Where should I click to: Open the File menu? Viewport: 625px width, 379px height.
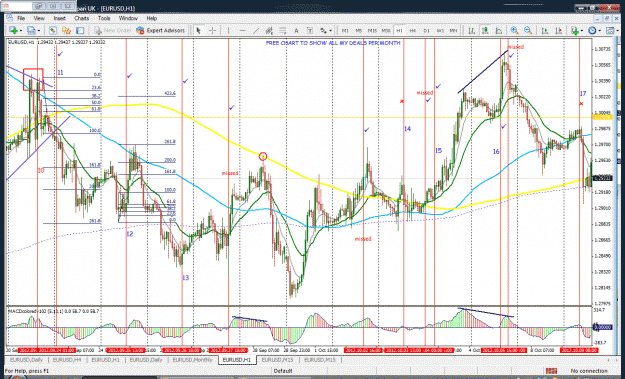[x=21, y=18]
